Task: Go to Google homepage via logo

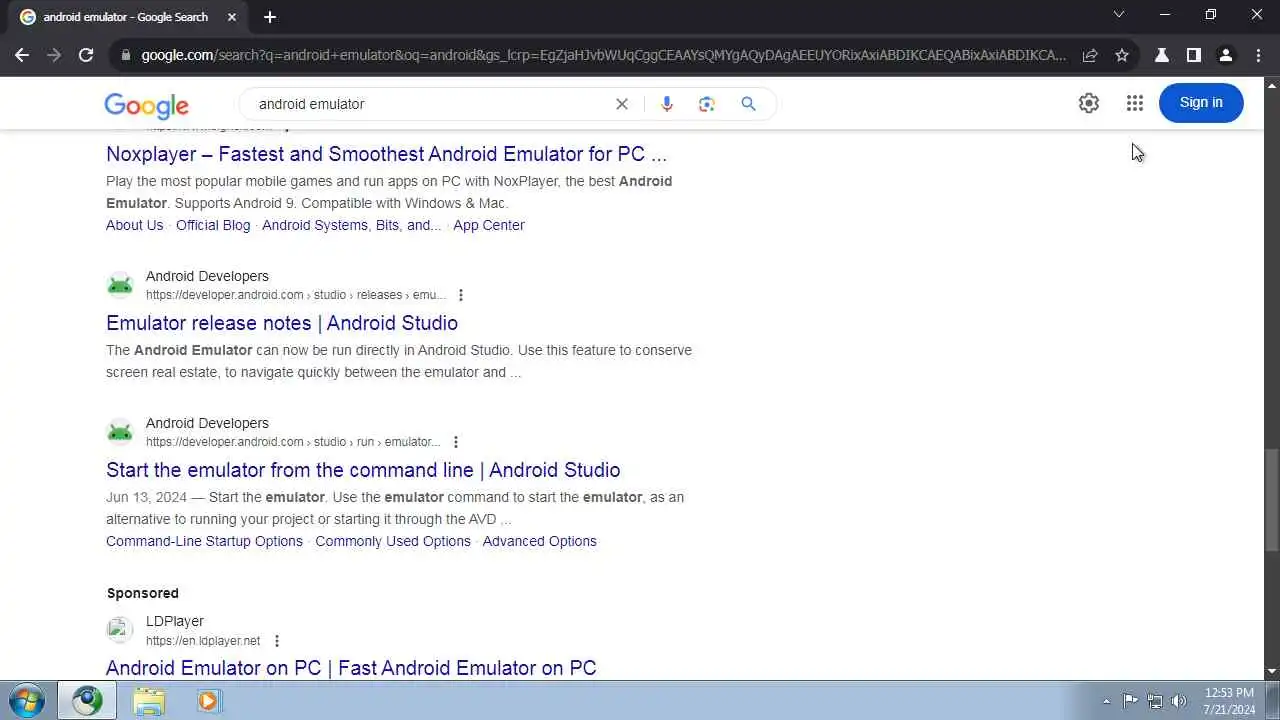Action: pos(146,105)
